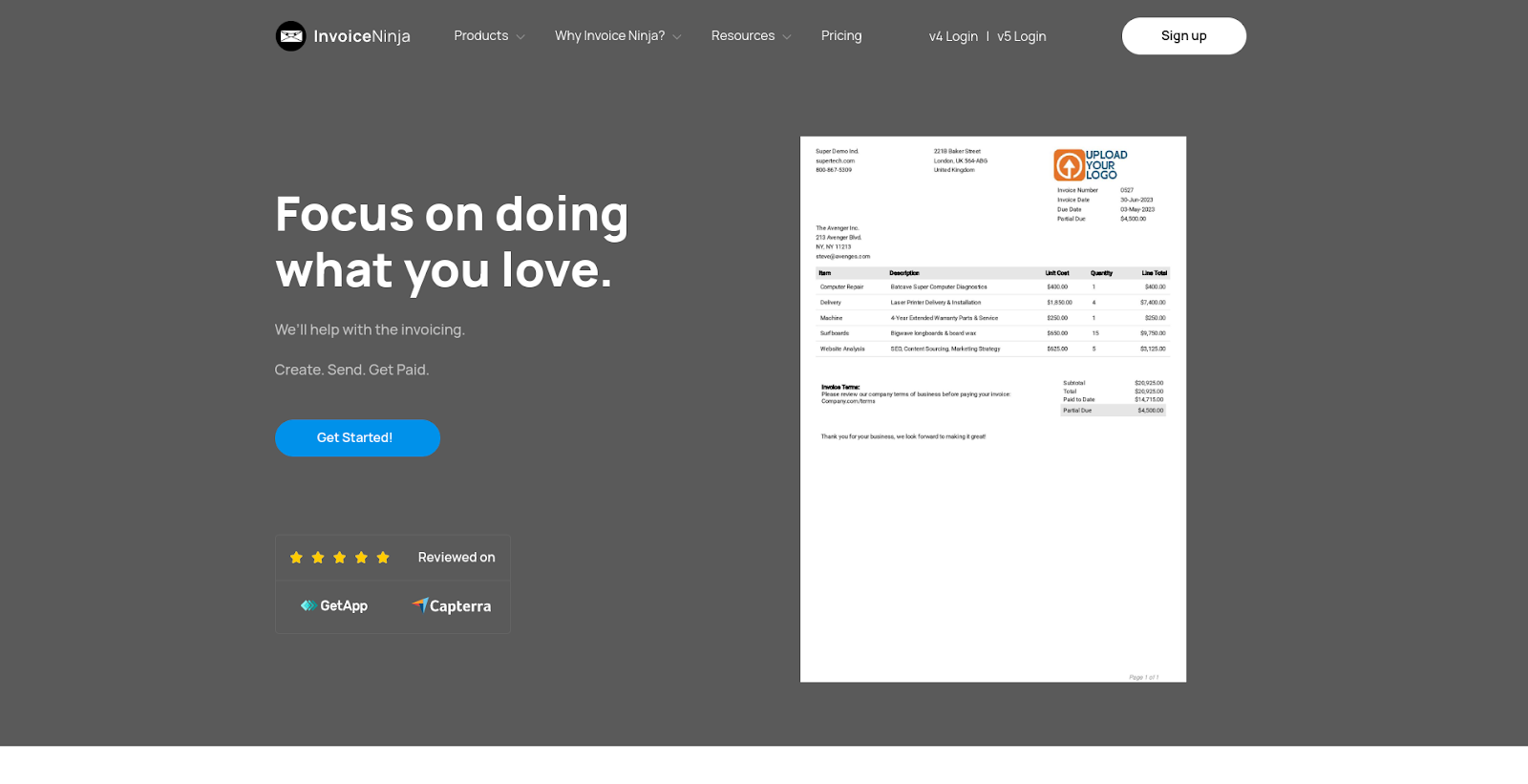Click the Invoice Ninja logo icon
This screenshot has width=1528, height=784.
tap(290, 36)
